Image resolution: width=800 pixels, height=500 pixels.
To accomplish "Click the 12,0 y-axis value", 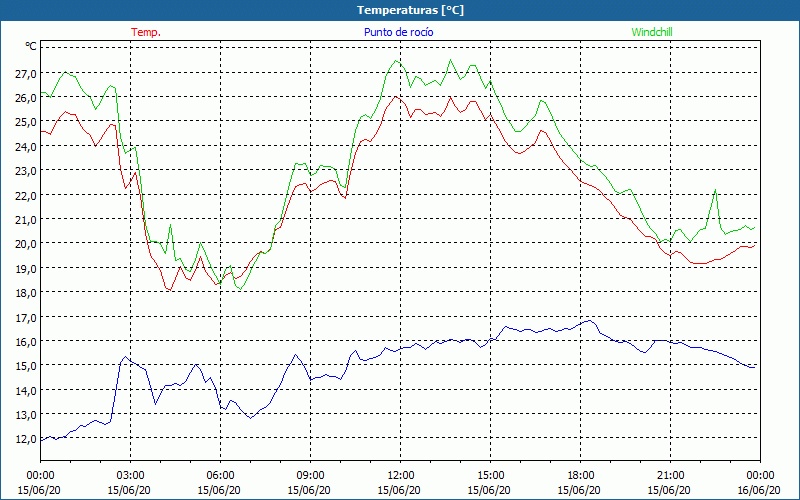I will (x=25, y=439).
